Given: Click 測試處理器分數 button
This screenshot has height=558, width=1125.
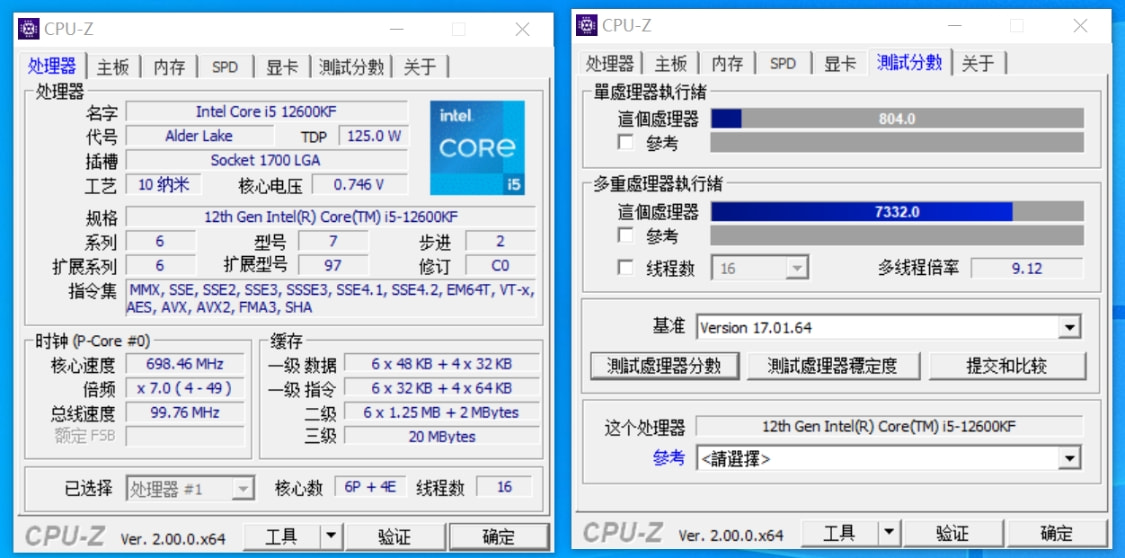Looking at the screenshot, I should 664,366.
